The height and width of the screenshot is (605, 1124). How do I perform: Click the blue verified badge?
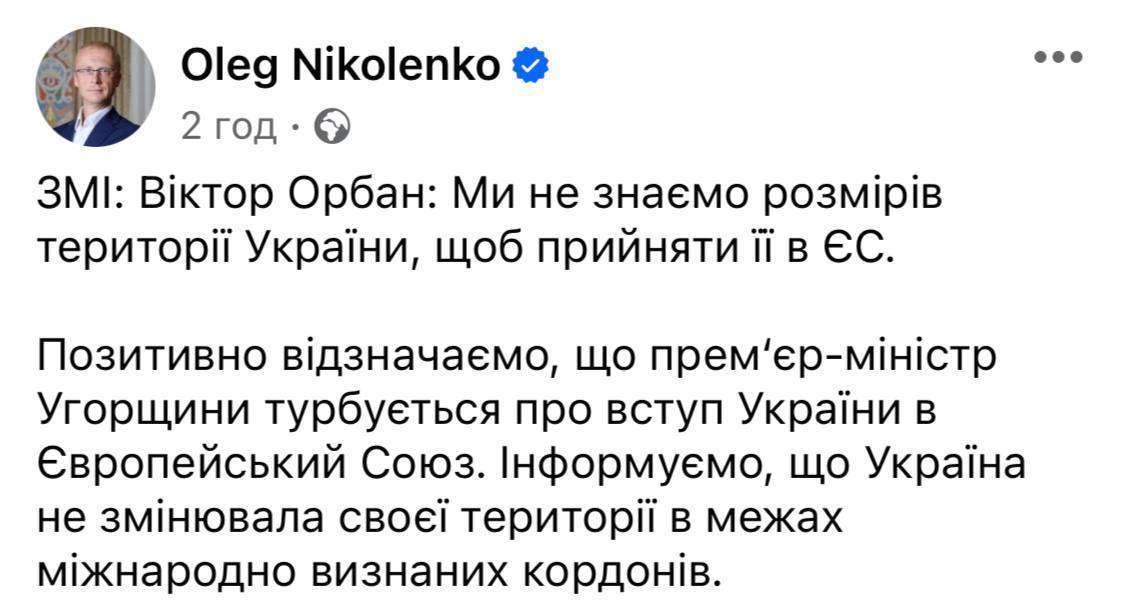(530, 65)
